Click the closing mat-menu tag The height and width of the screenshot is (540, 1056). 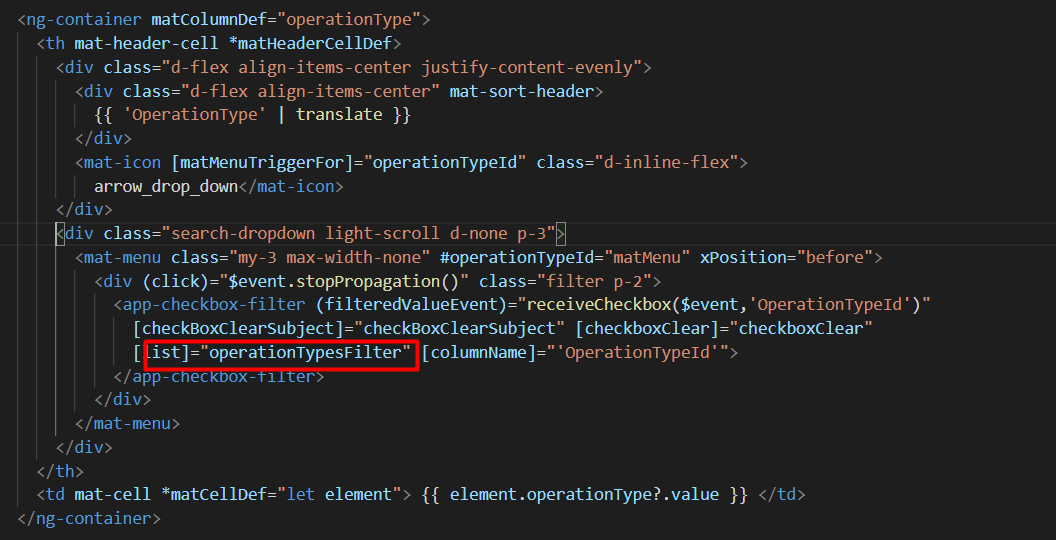pos(127,424)
